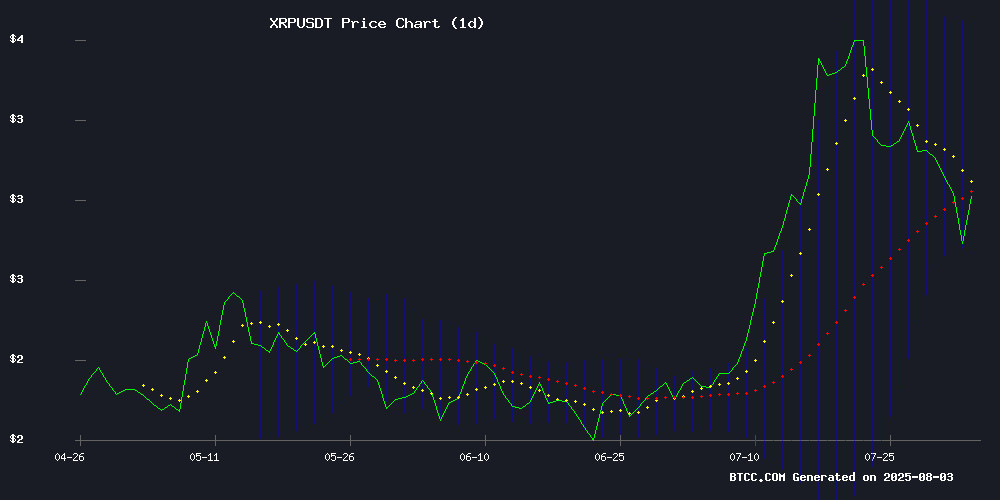The width and height of the screenshot is (1000, 500).
Task: Select the 04-26 date label
Action: [x=69, y=457]
